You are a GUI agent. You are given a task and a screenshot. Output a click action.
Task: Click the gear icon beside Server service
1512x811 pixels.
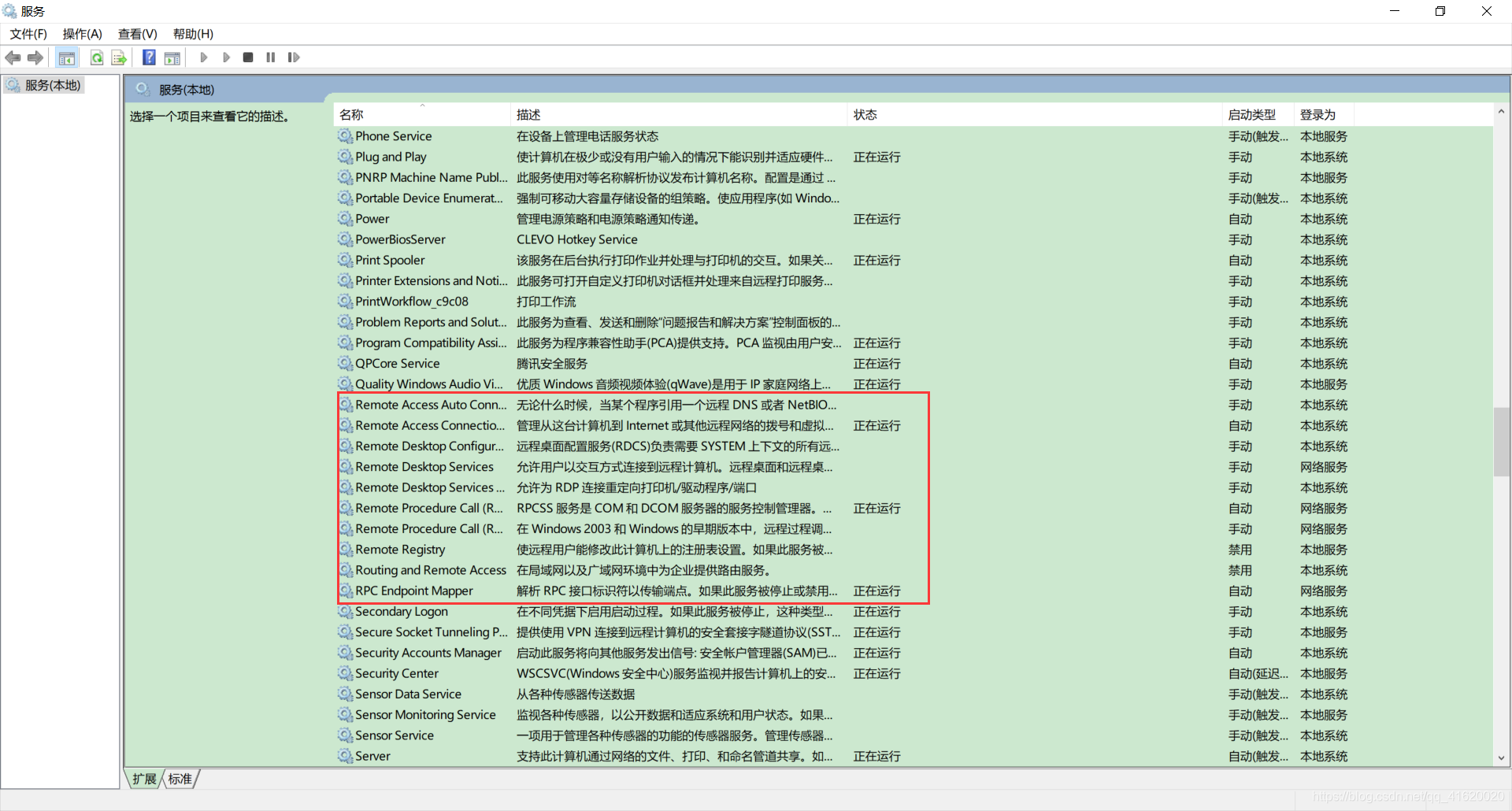click(346, 757)
